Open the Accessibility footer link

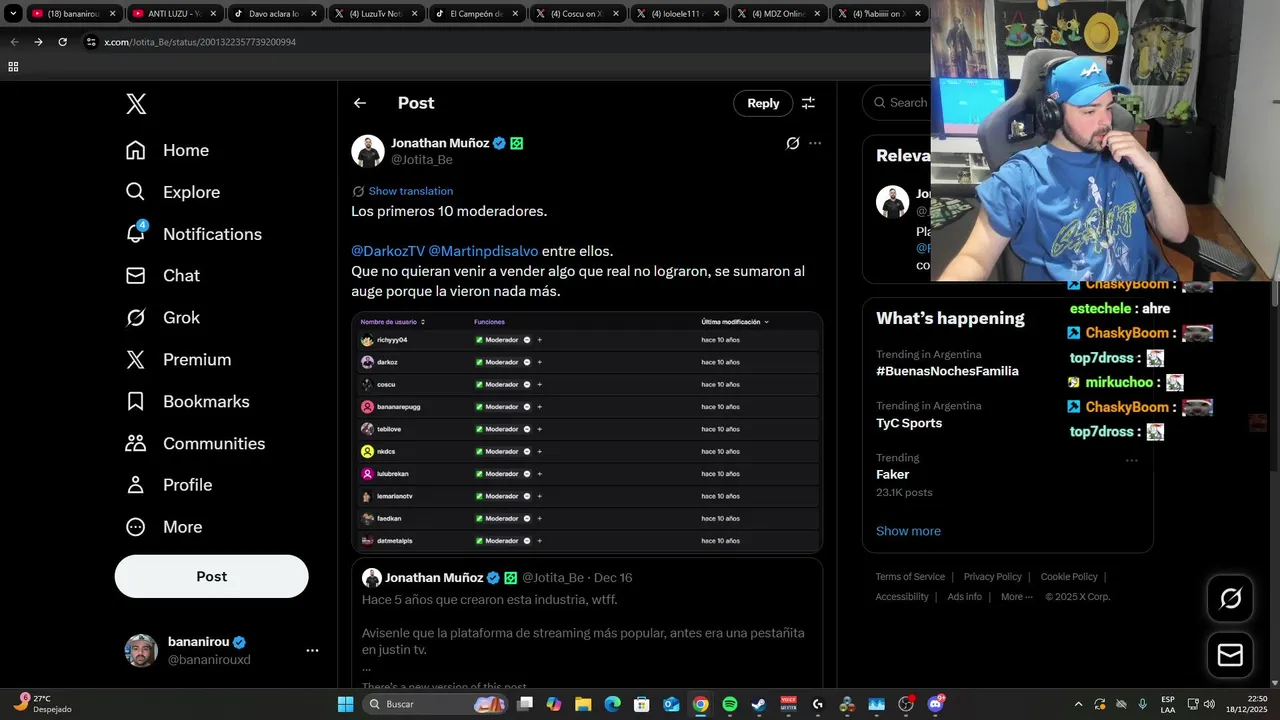(902, 597)
